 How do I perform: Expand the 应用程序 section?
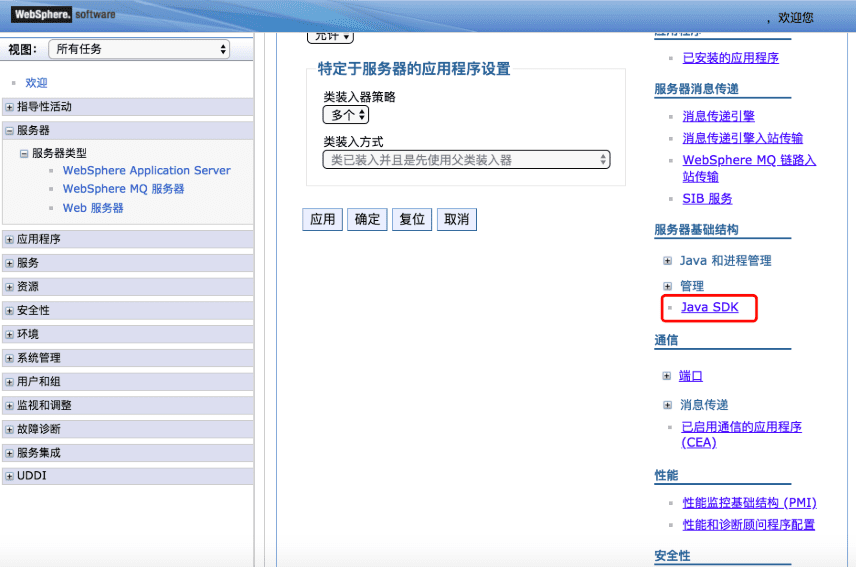pyautogui.click(x=9, y=240)
